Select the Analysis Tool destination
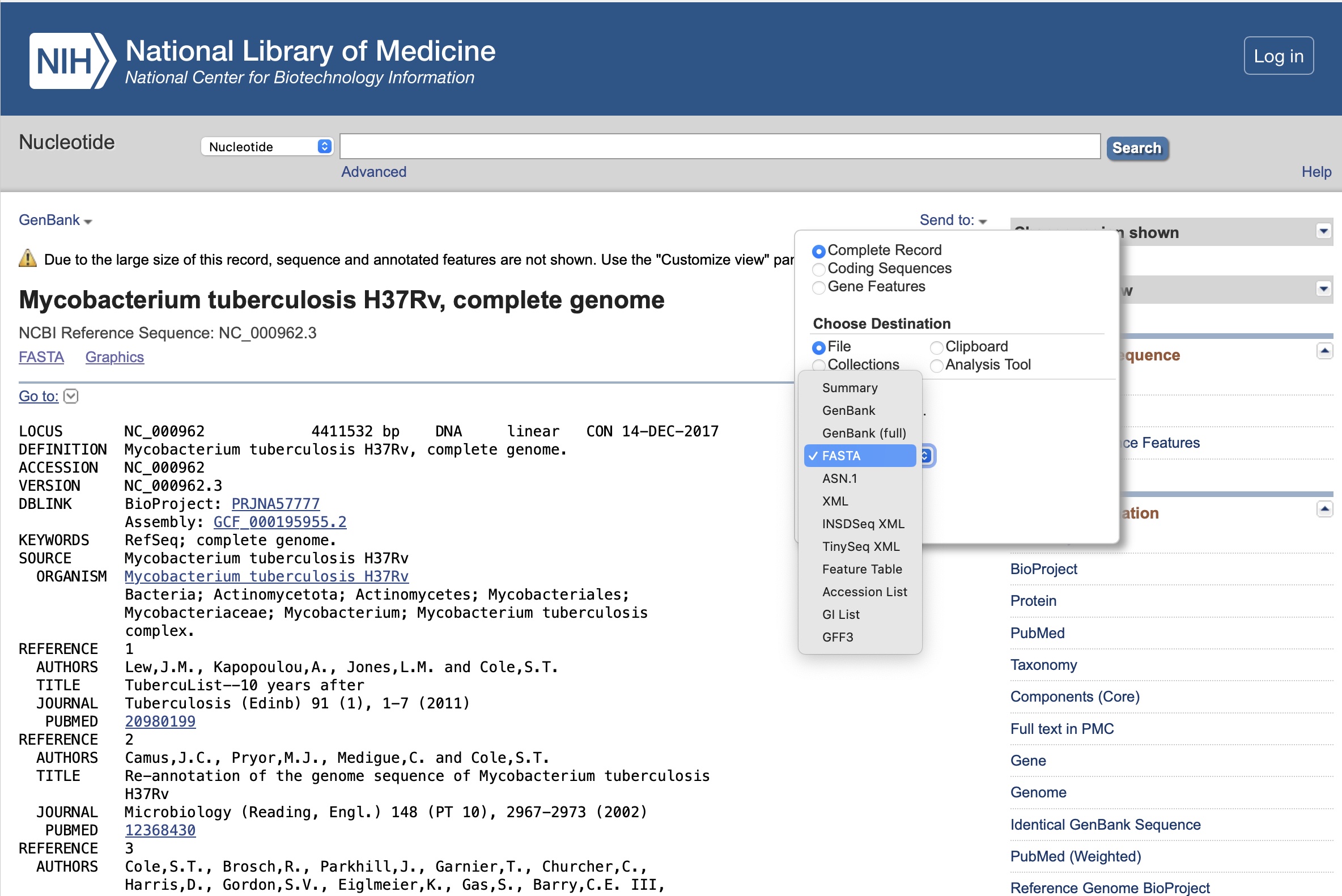The image size is (1342, 896). pyautogui.click(x=936, y=366)
